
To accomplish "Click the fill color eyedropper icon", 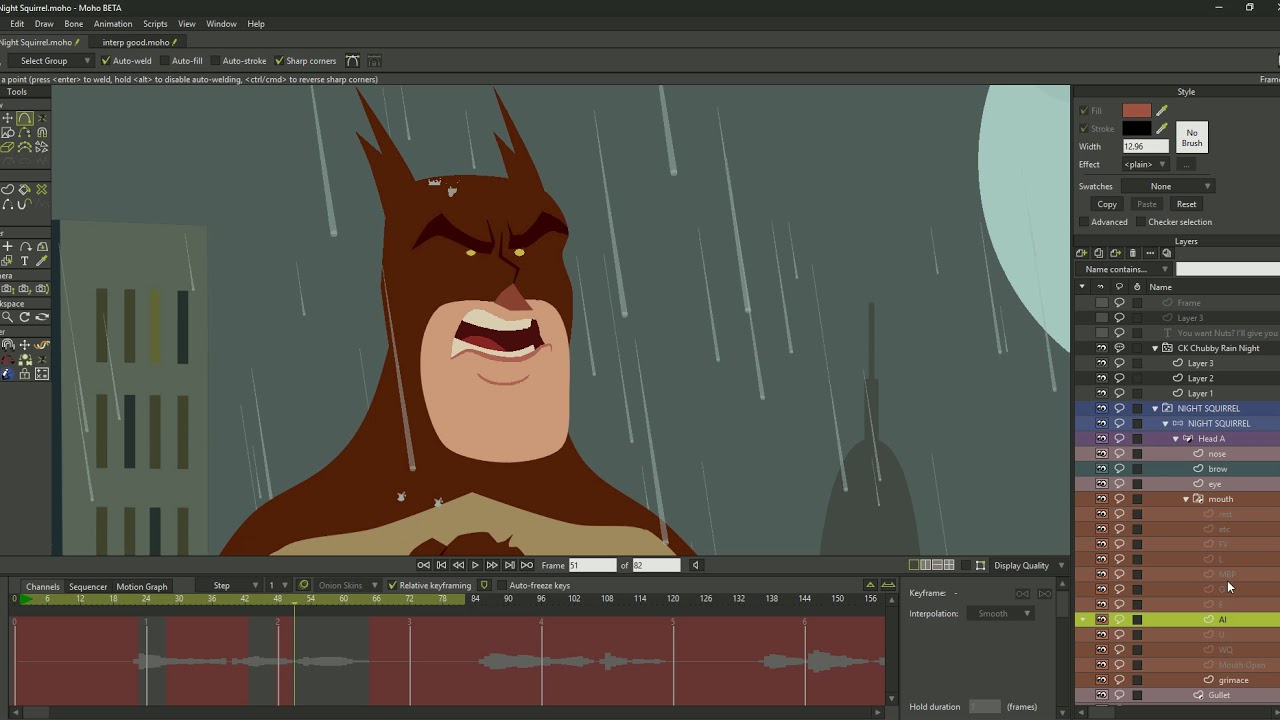I will (x=1161, y=110).
